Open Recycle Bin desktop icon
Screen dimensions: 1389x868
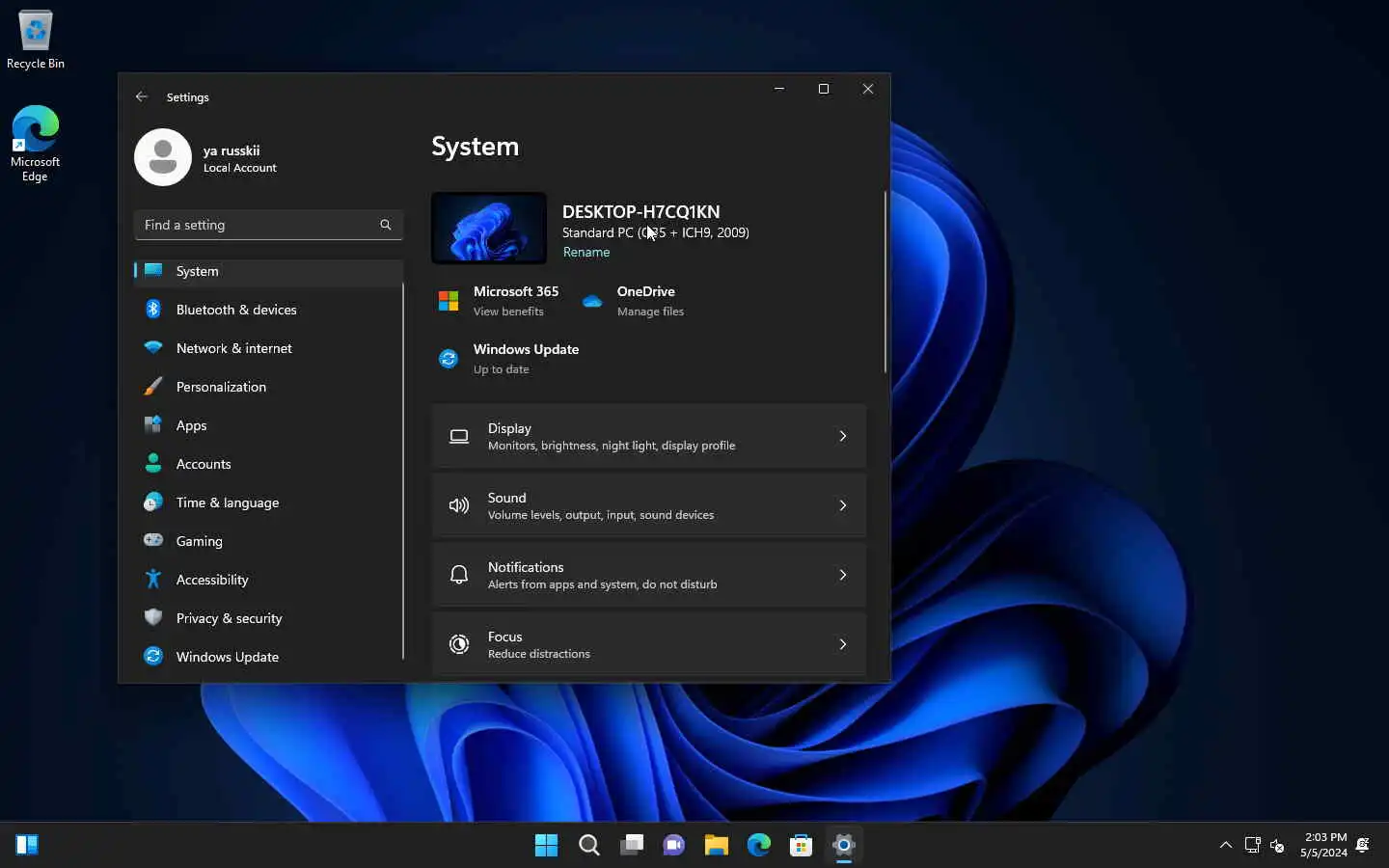[36, 40]
